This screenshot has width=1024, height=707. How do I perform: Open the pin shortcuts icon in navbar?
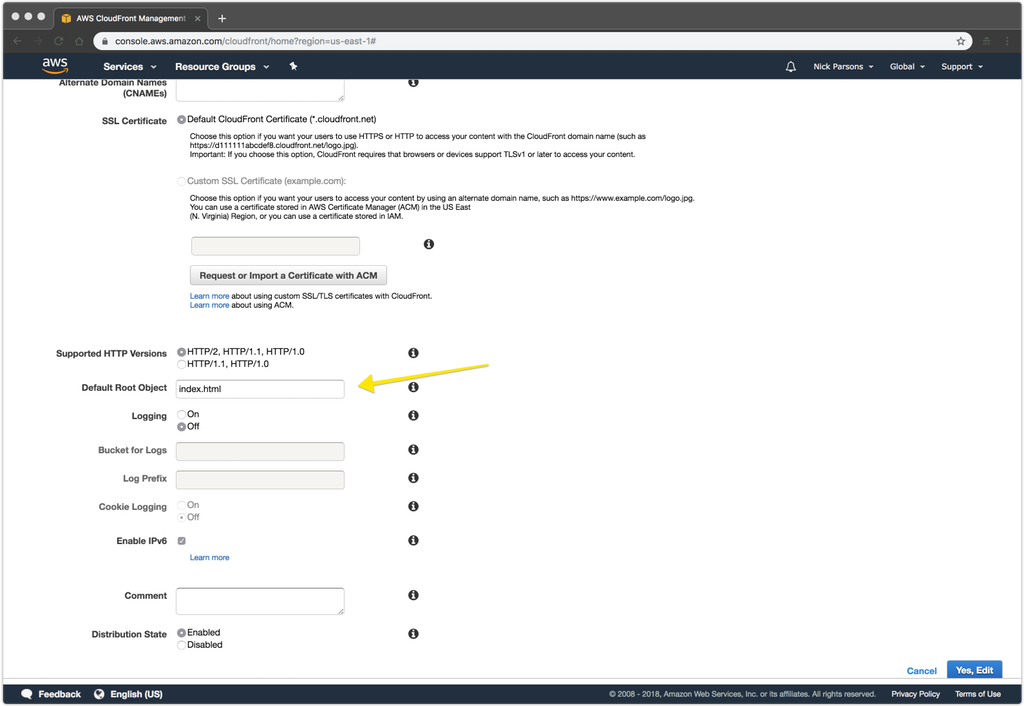293,66
